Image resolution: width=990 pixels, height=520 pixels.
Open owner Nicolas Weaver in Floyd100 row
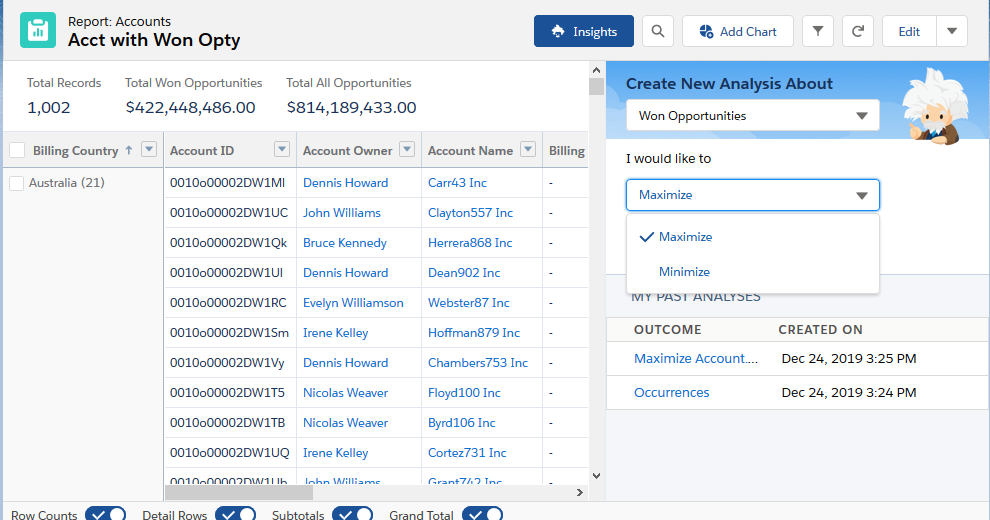345,393
